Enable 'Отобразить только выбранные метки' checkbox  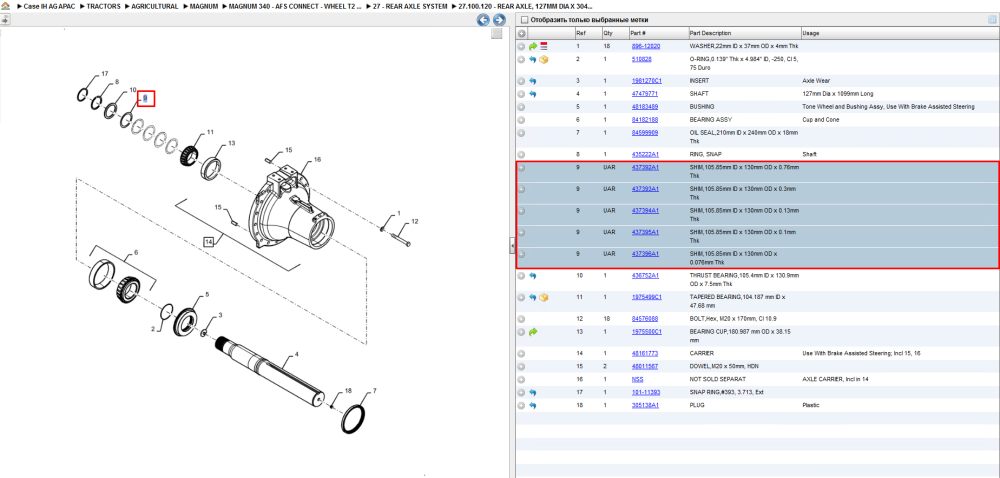tap(524, 20)
